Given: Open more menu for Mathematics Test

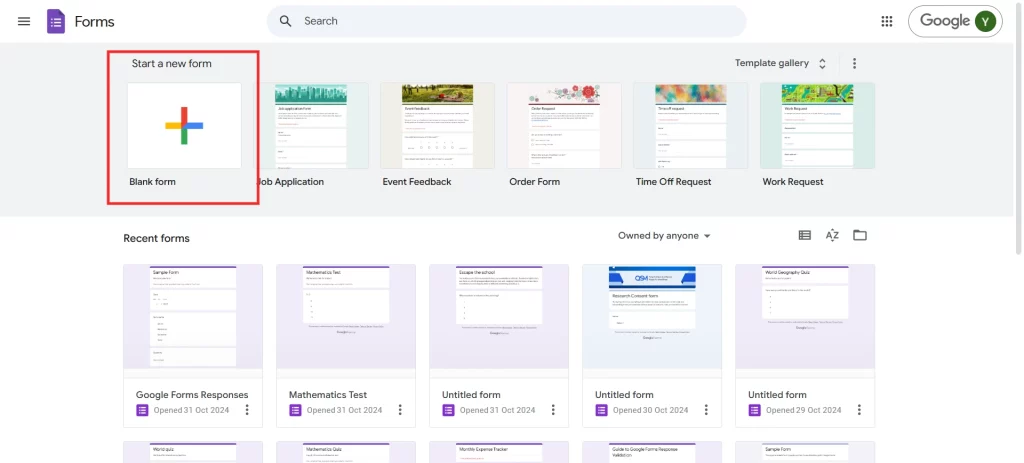Looking at the screenshot, I should point(400,410).
